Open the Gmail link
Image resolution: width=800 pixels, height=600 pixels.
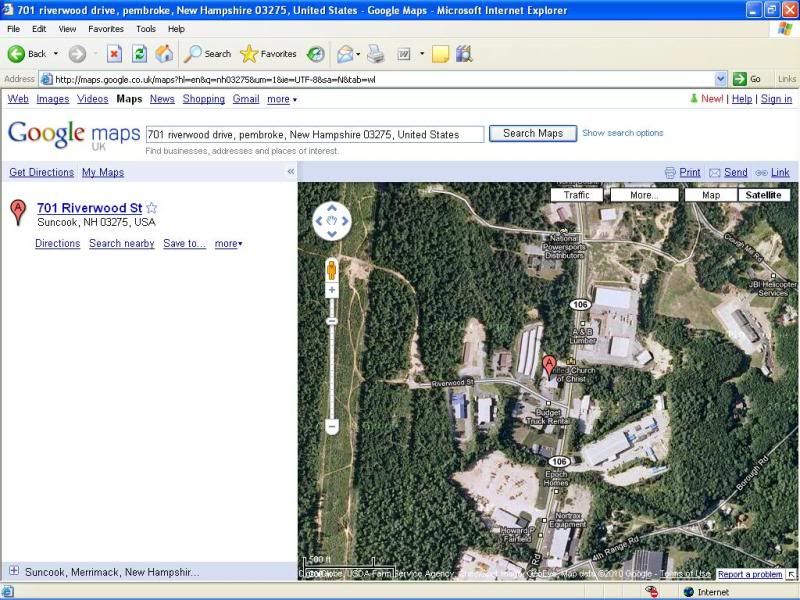point(246,99)
